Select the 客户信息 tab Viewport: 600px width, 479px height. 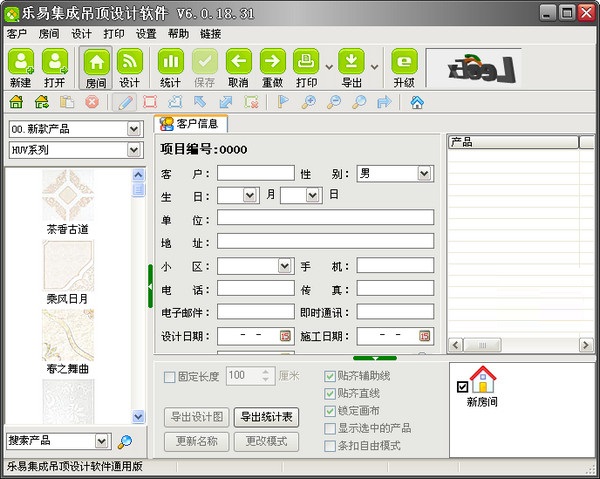point(191,124)
